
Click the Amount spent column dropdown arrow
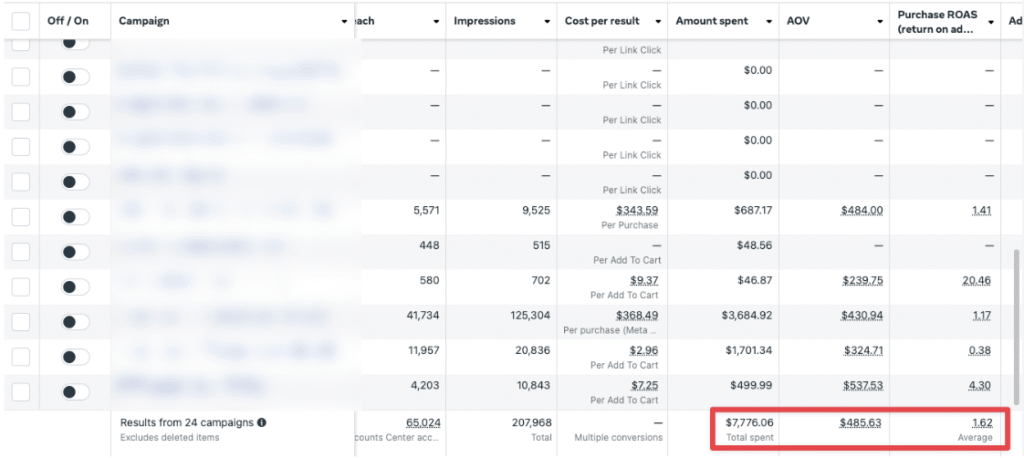coord(769,21)
